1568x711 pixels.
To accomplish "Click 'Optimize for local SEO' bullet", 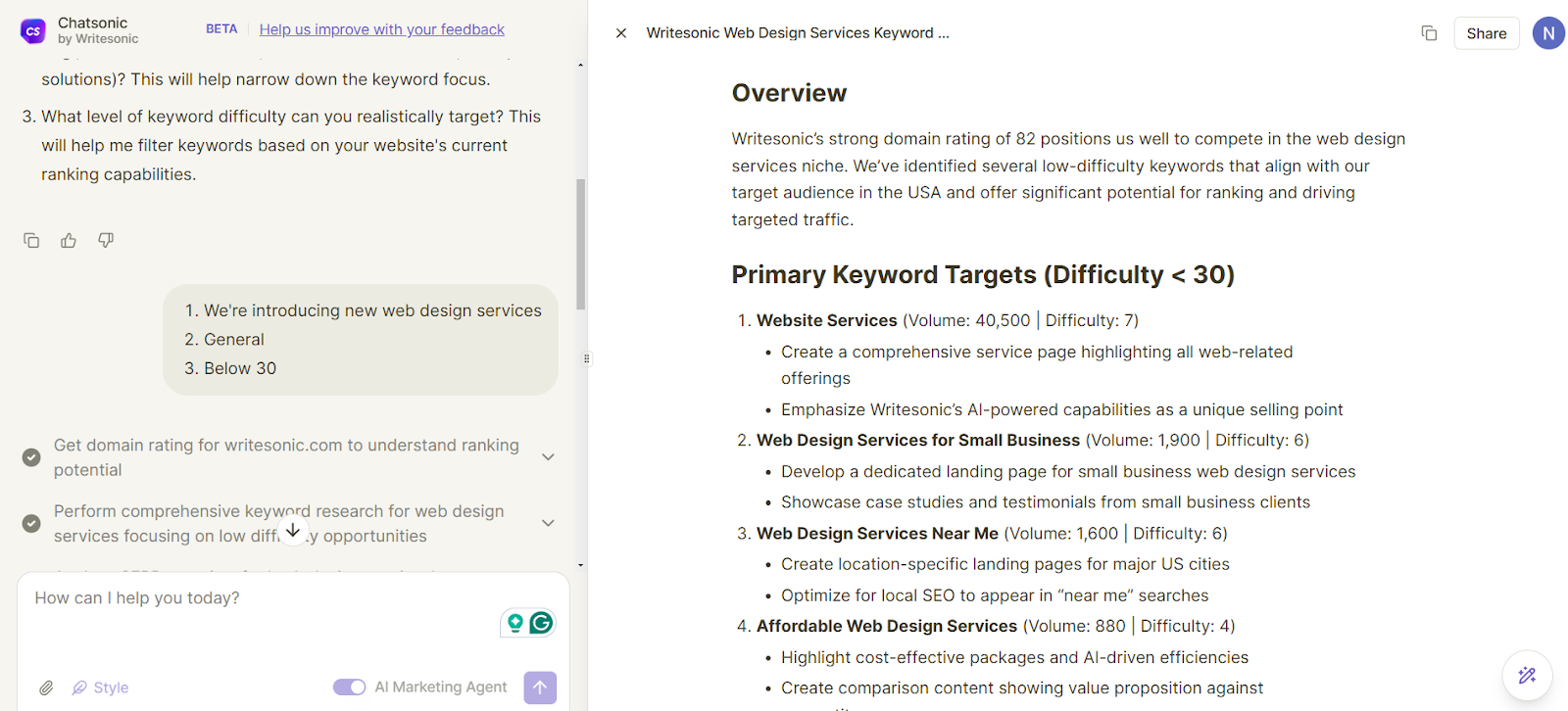I will (995, 595).
